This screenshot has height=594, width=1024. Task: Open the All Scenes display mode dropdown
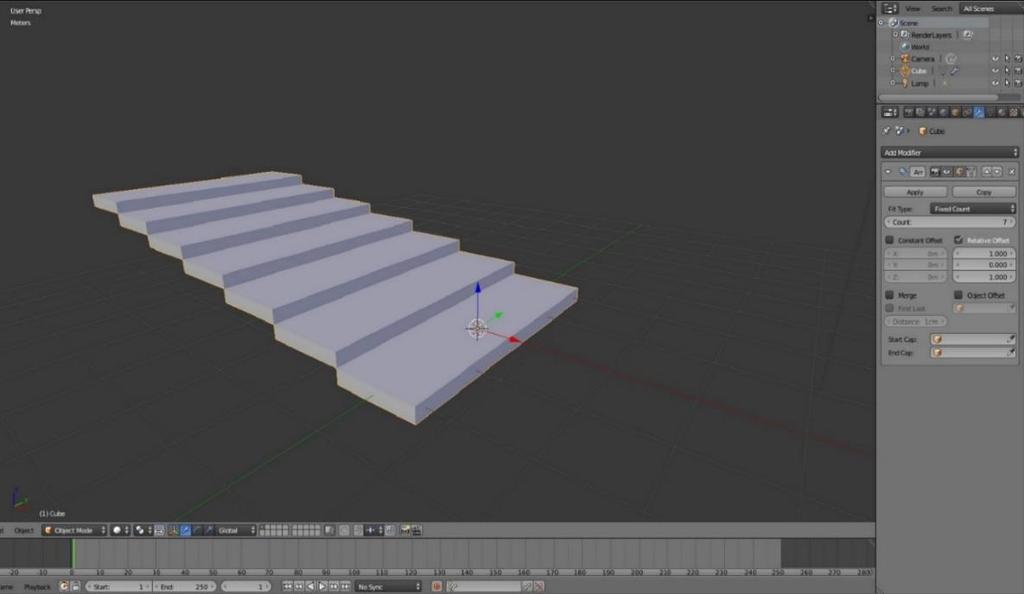point(991,8)
